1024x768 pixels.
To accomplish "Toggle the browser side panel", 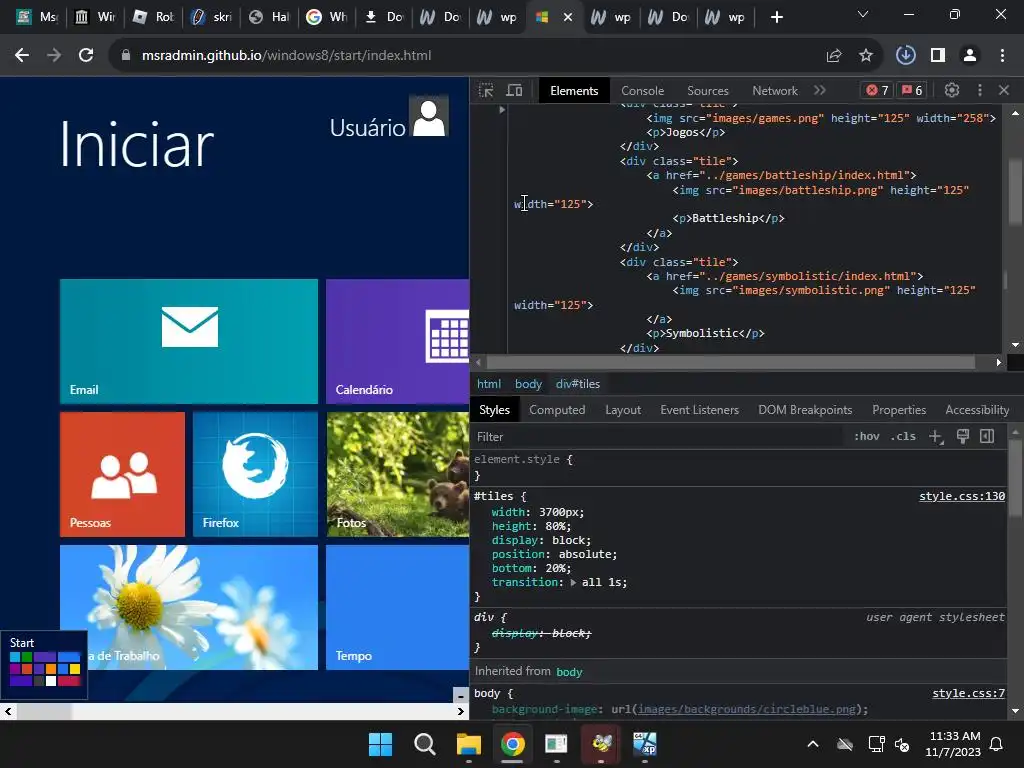I will (x=938, y=56).
